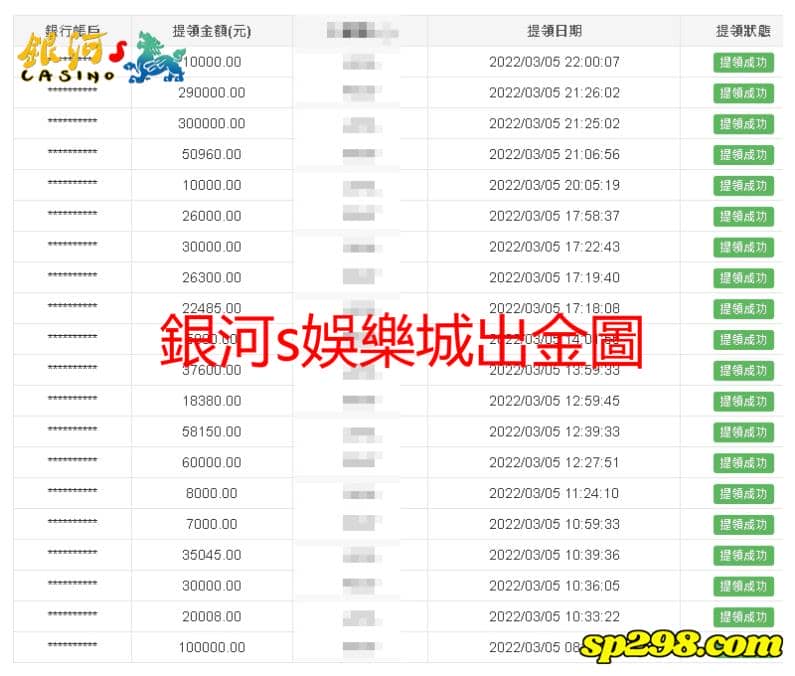Select the amount 300000.00
This screenshot has width=795, height=676.
click(x=211, y=124)
